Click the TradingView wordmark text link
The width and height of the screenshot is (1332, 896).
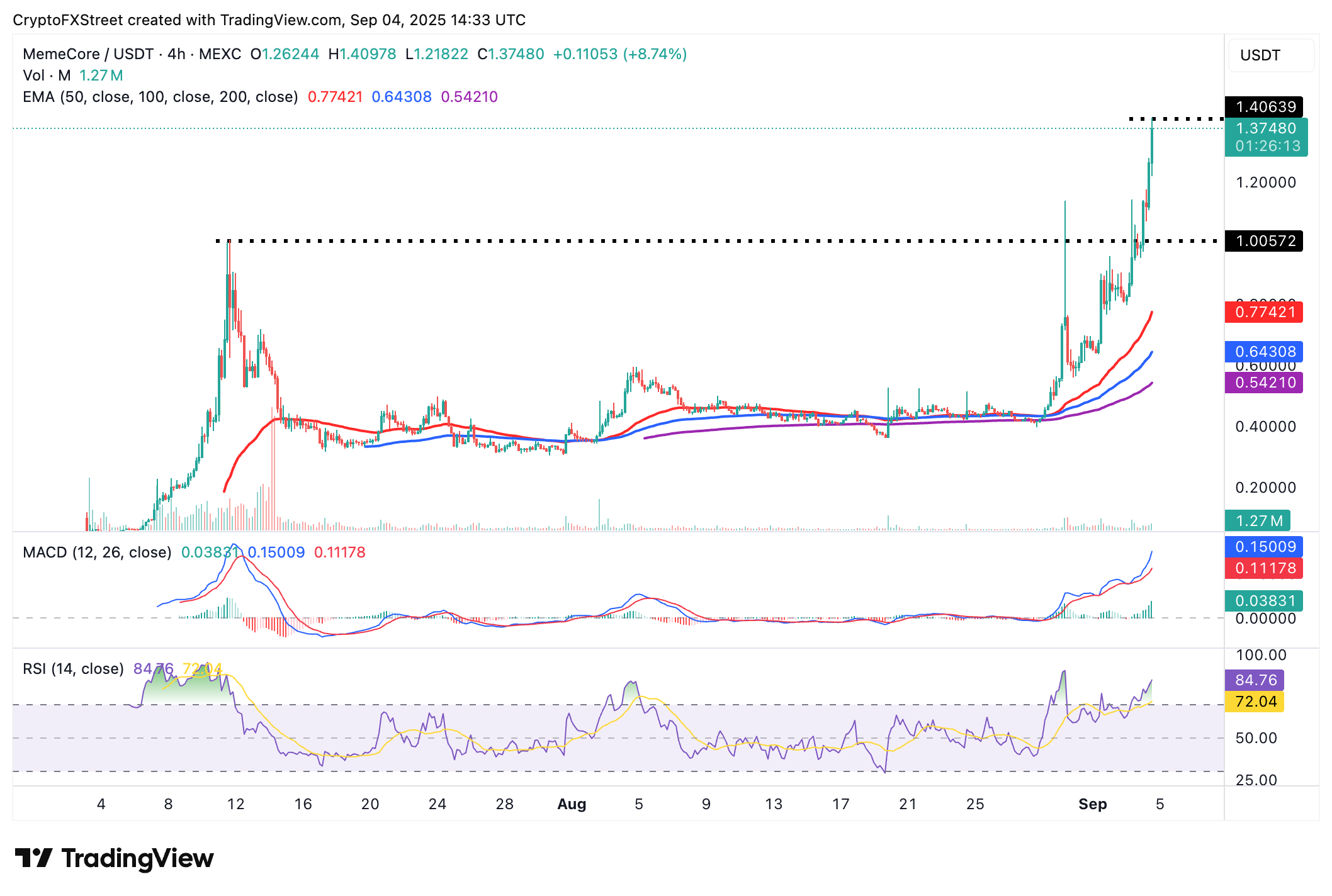pyautogui.click(x=137, y=858)
